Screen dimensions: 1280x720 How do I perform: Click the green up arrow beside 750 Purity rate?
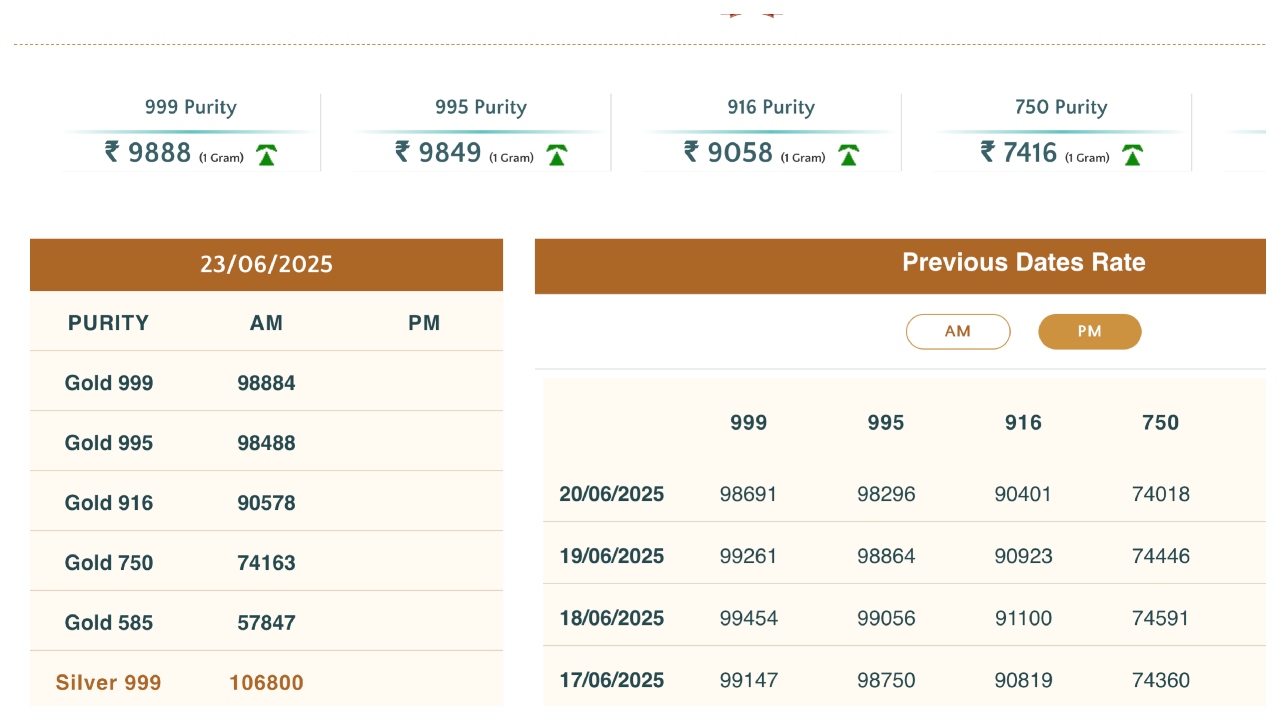1132,155
